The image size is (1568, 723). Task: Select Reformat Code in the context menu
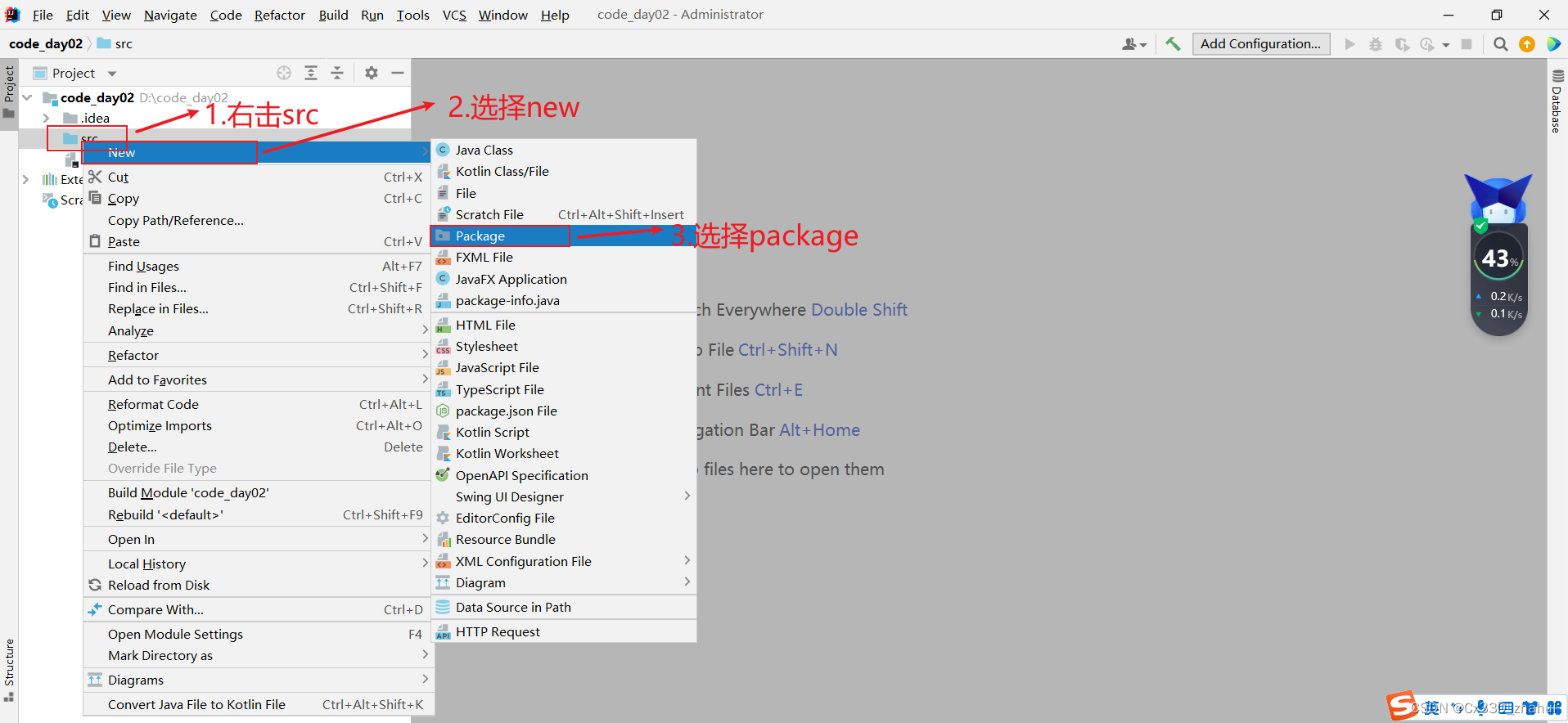[x=258, y=404]
